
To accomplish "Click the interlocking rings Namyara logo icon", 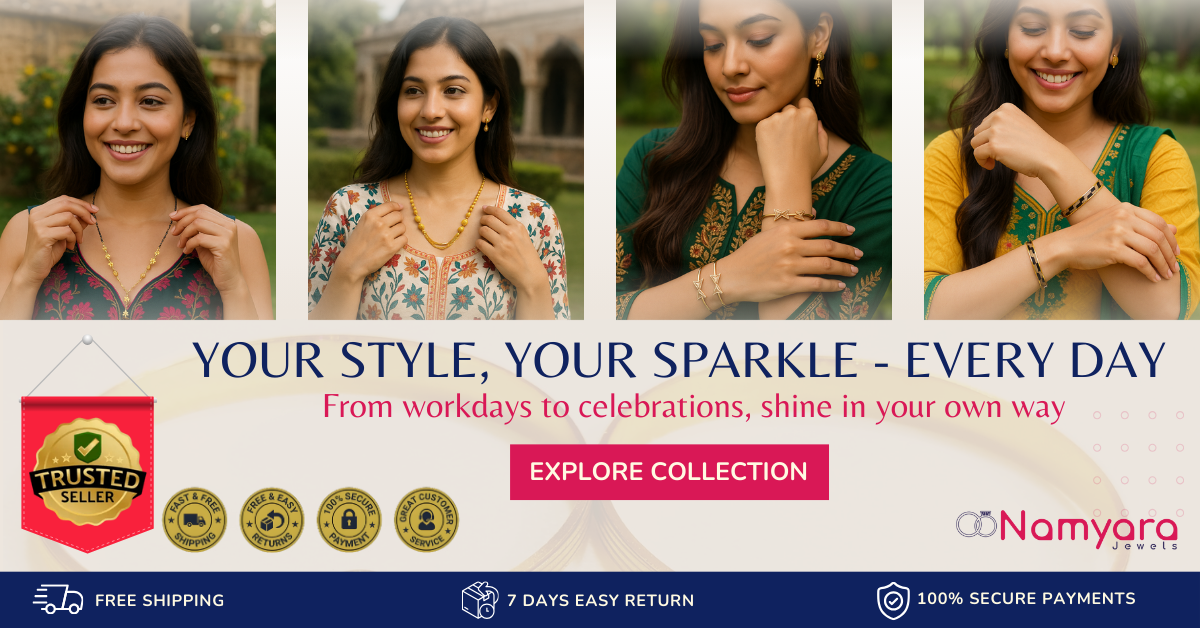I will point(976,524).
